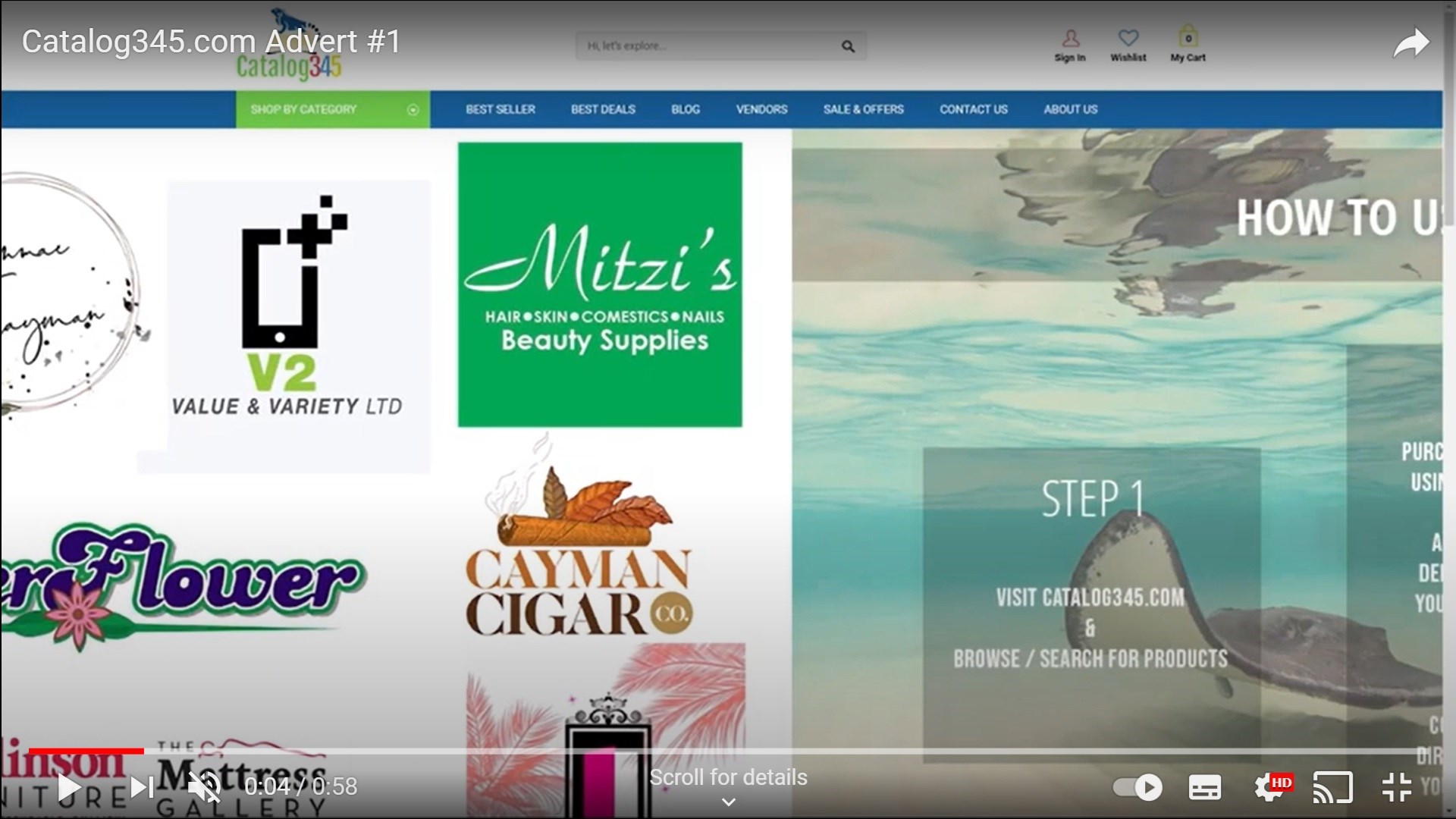Skip to the next video
Screen dimensions: 1456x819
(x=142, y=787)
